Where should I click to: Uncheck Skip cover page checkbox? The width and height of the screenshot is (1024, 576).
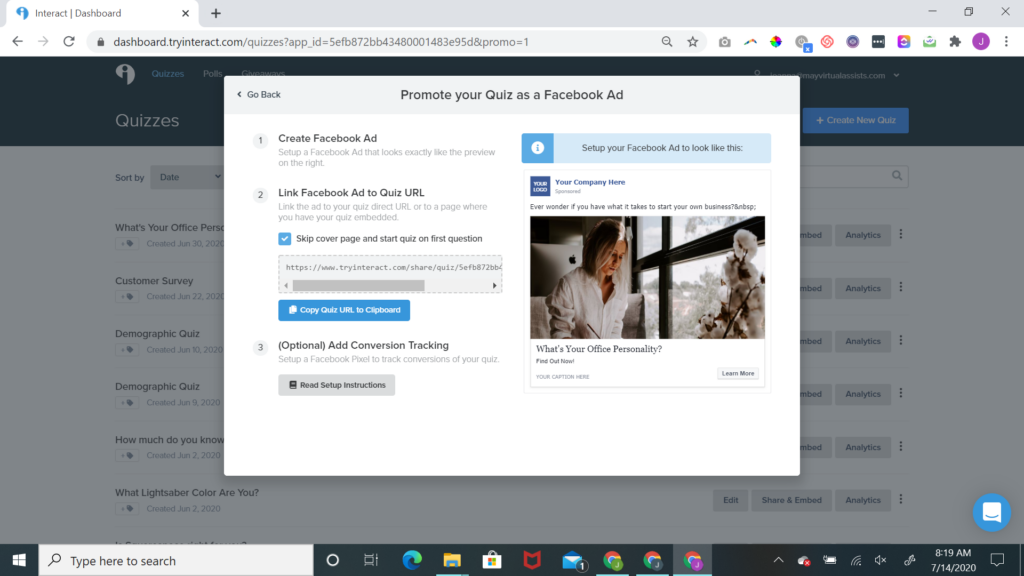[x=285, y=238]
